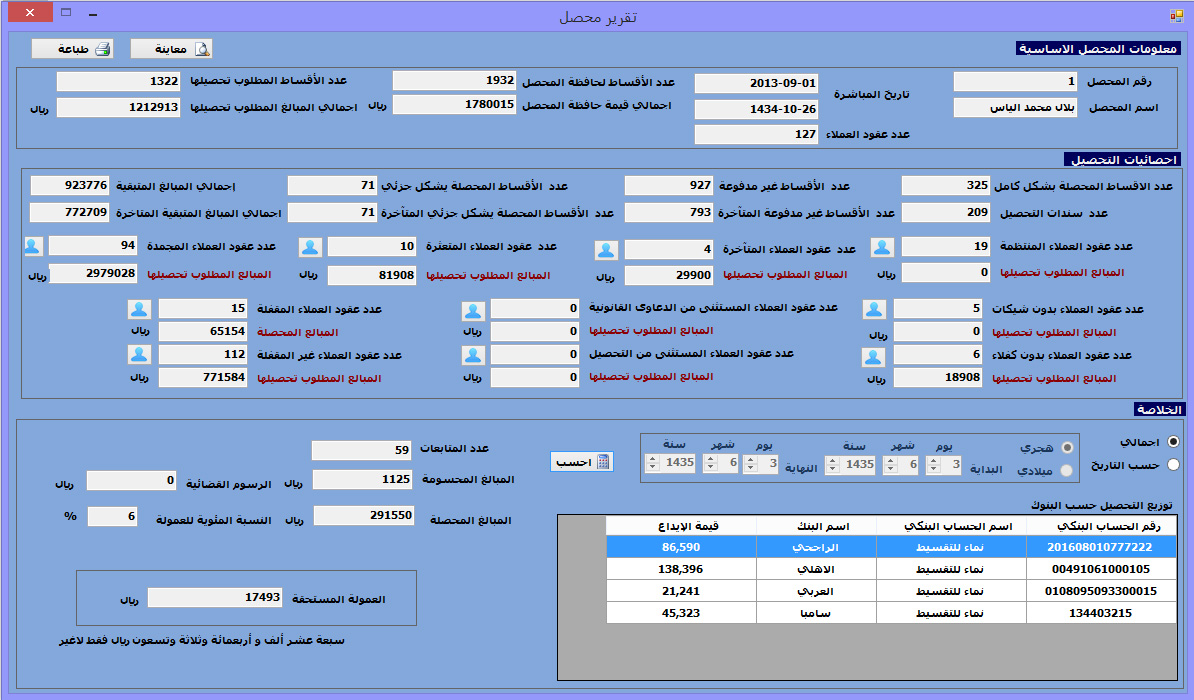
Task: Open person icon for frozen contracts (المجمدة)
Action: point(34,246)
